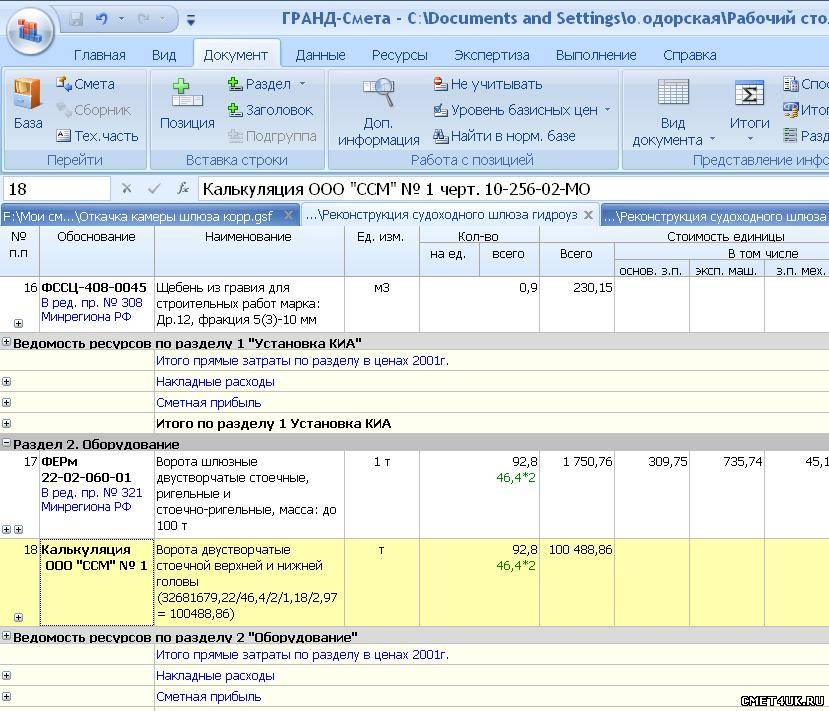
Task: Click Найти в норм. базе
Action: click(x=504, y=136)
